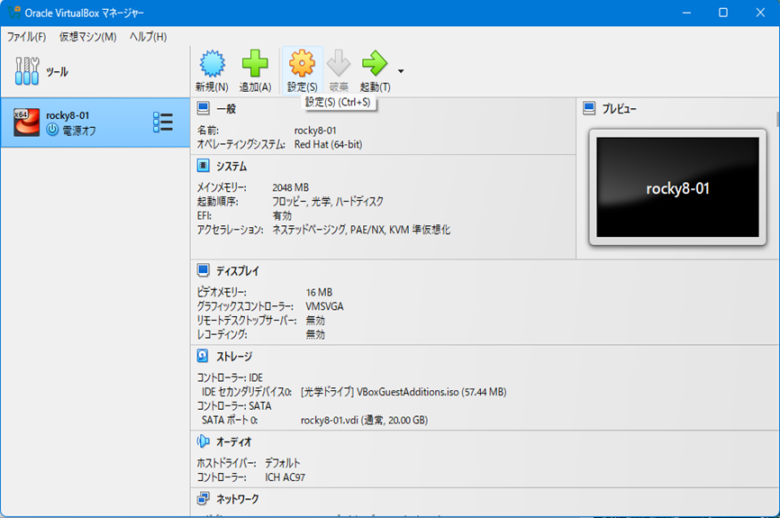This screenshot has width=780, height=518.
Task: Click the New (新規) VM toolbar icon
Action: pyautogui.click(x=212, y=64)
